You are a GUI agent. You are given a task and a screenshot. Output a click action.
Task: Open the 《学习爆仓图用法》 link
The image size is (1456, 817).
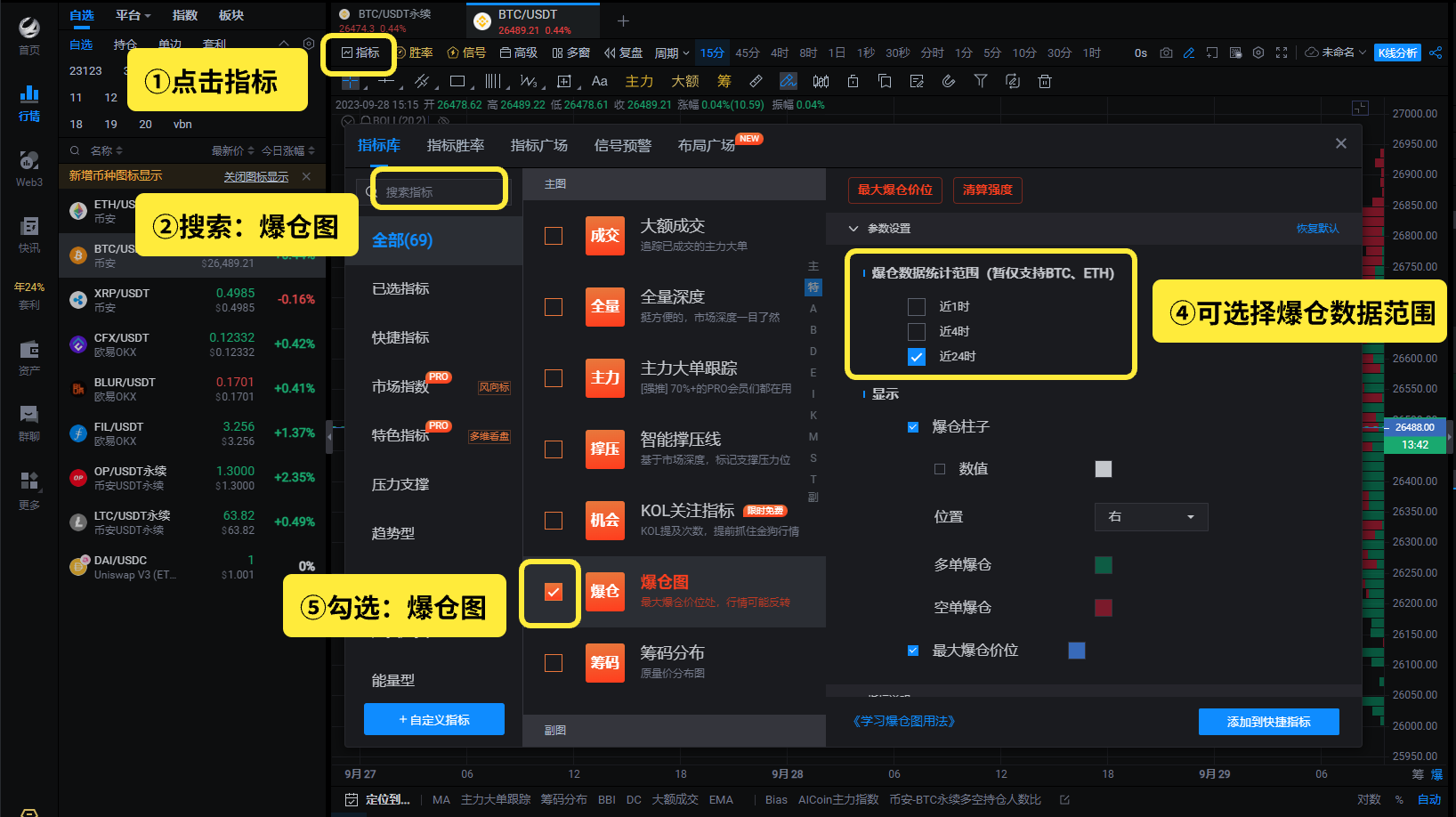click(903, 721)
